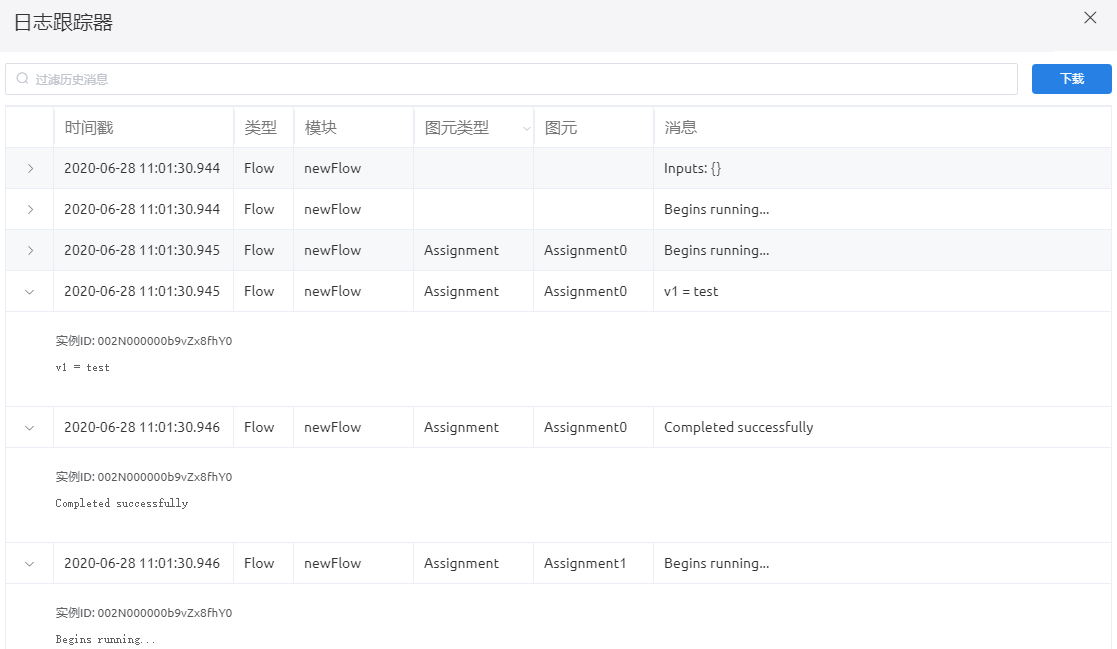Click the 日志跟踪器 dialog title

click(63, 23)
